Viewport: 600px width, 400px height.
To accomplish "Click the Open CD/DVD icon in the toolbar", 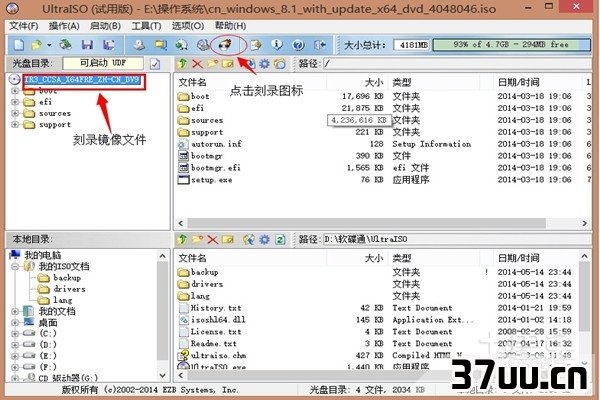I will (x=65, y=45).
